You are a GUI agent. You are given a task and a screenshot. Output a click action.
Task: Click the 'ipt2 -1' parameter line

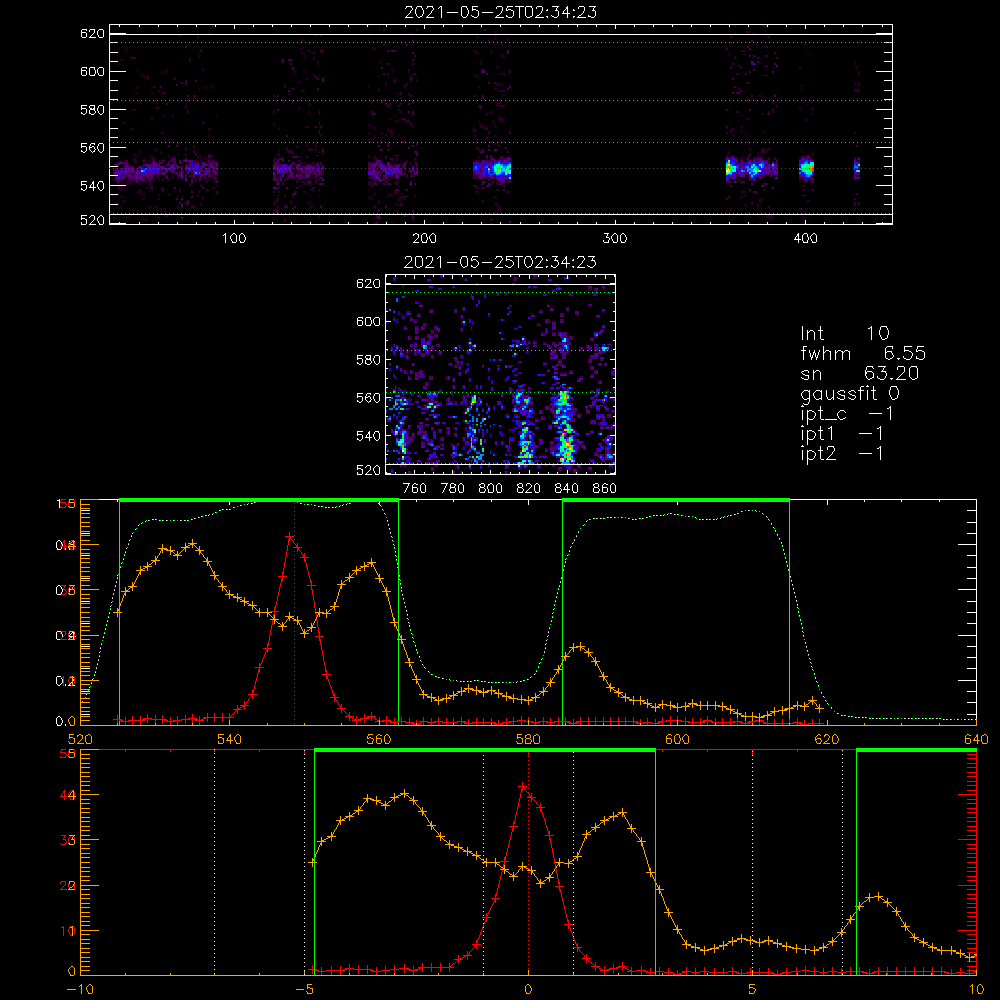tap(842, 453)
